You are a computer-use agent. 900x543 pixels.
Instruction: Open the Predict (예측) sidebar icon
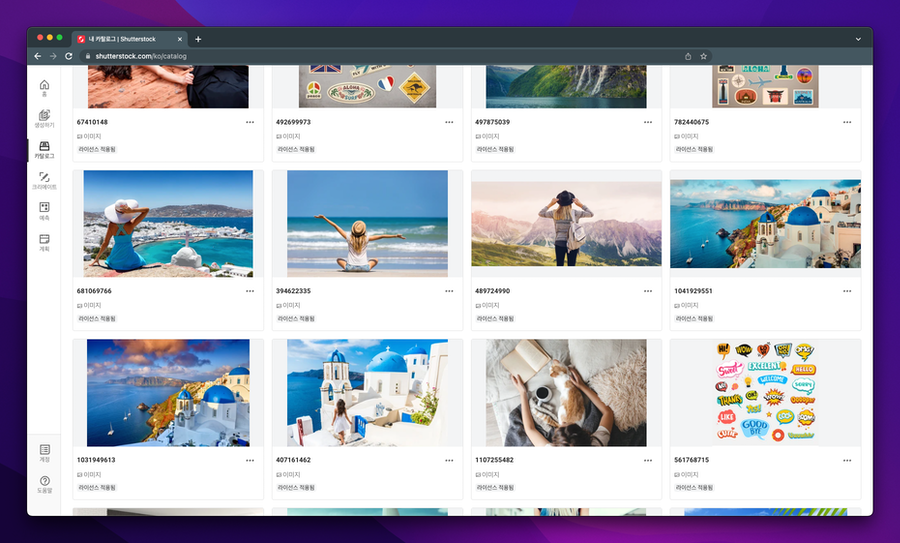(44, 211)
